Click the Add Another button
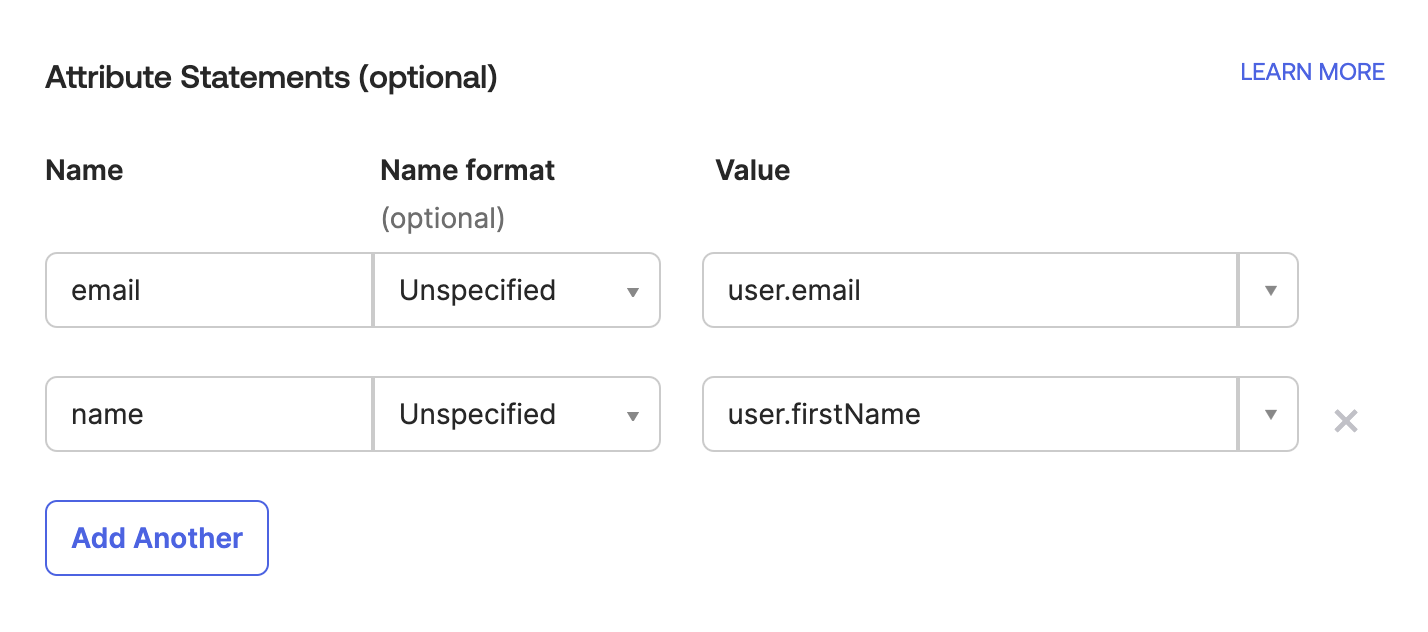Screen dimensions: 1428x632 [156, 538]
